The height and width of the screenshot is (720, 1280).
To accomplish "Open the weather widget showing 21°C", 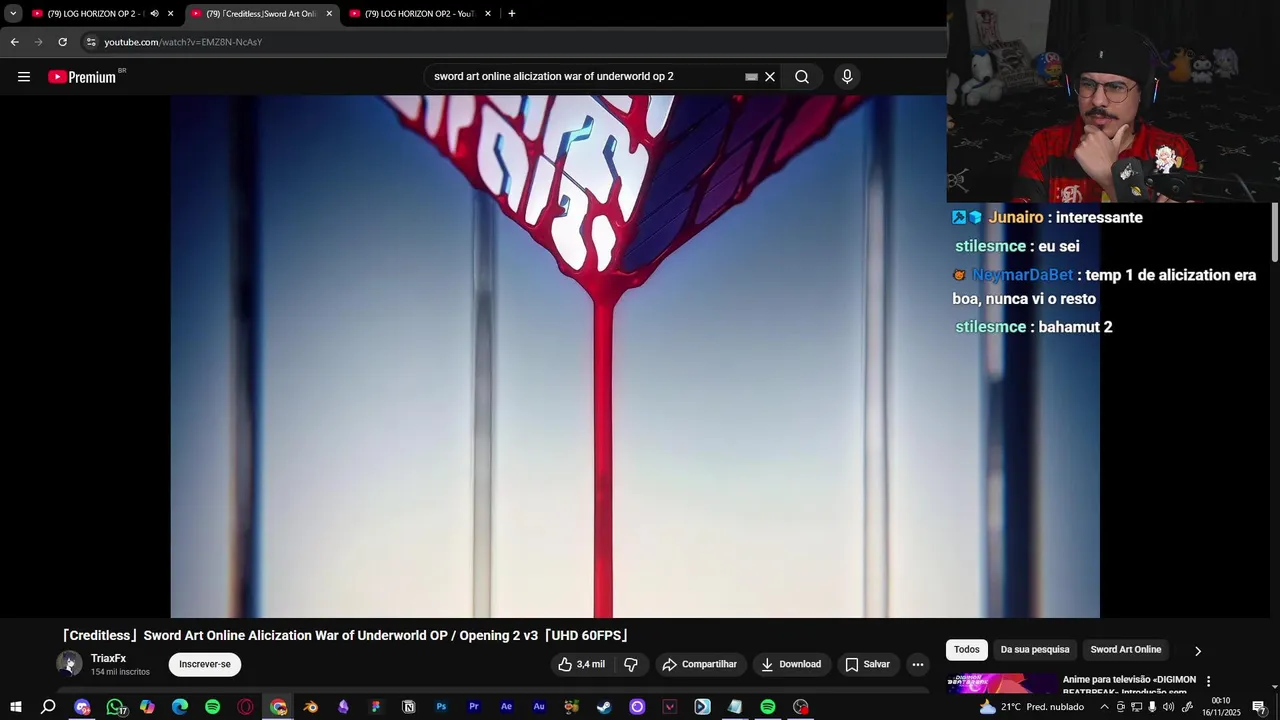I will (1032, 707).
